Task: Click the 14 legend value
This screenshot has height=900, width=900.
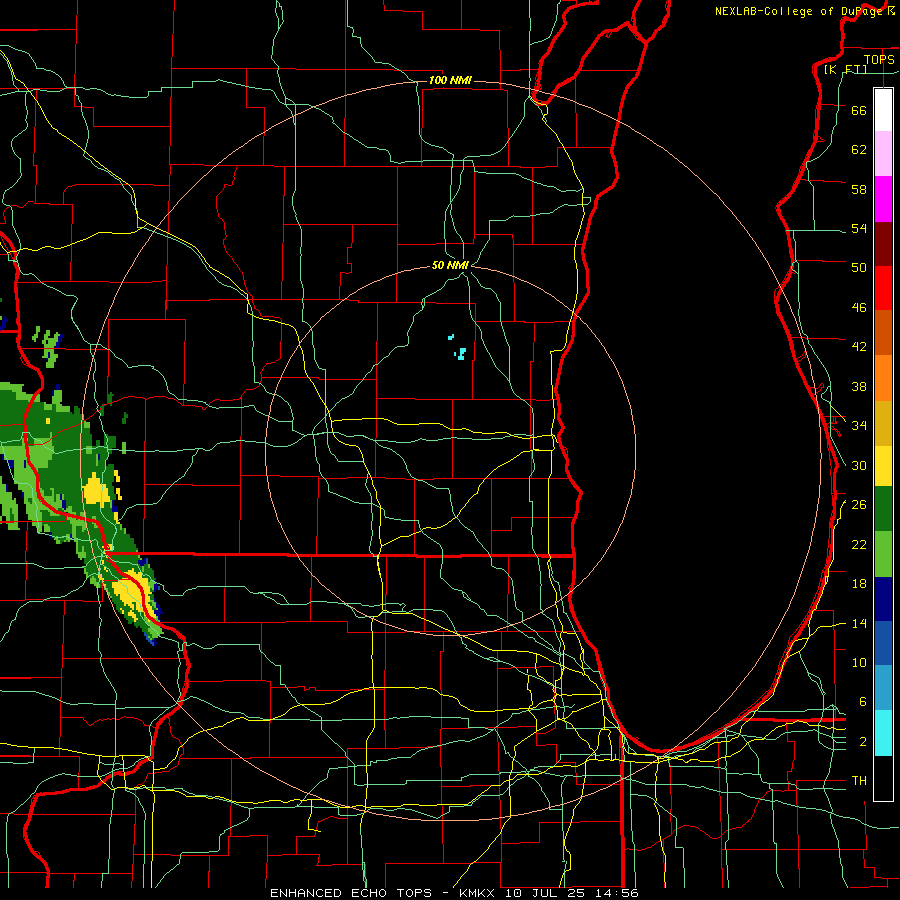Action: 859,623
